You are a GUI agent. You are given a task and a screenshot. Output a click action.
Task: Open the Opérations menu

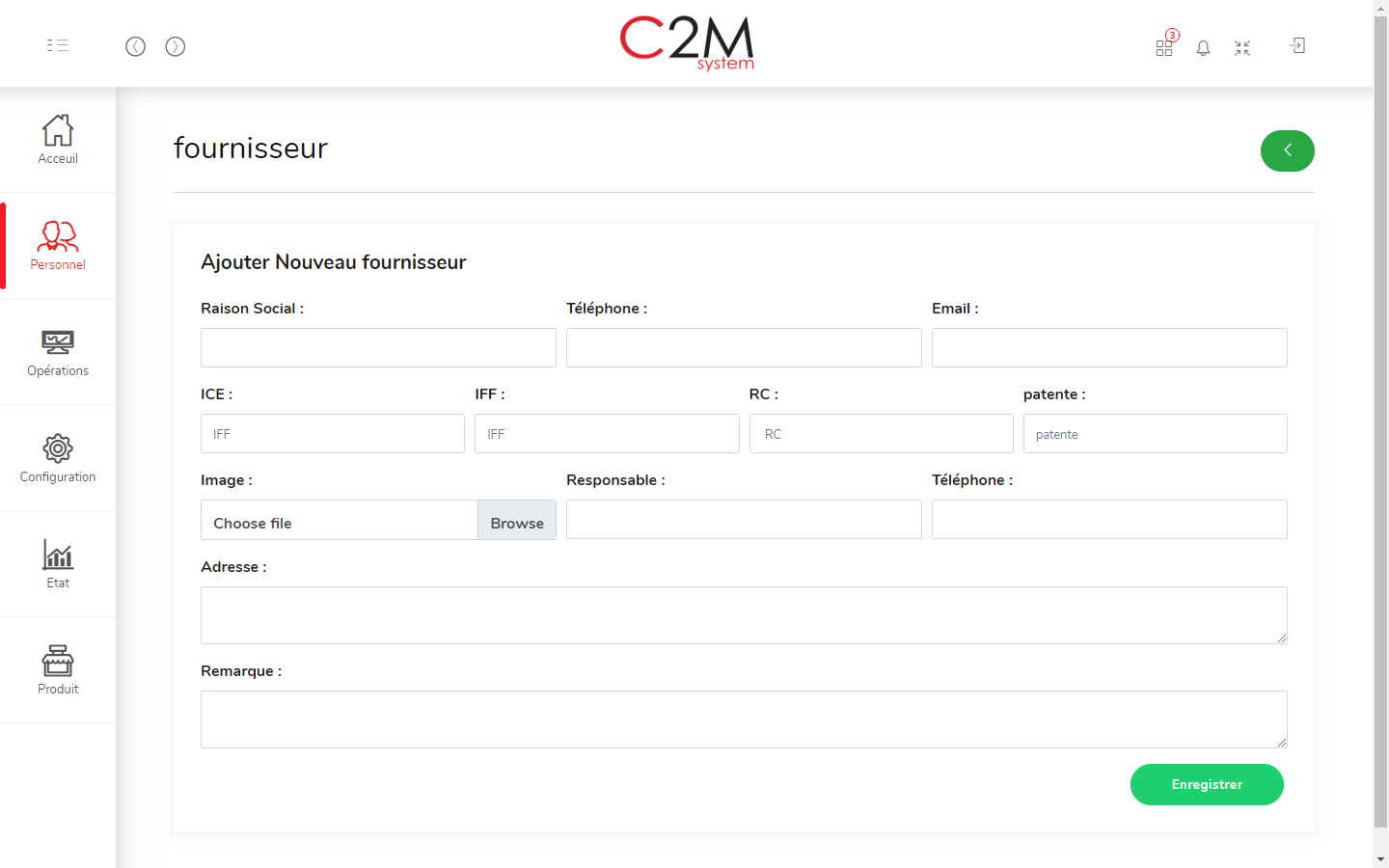point(58,352)
